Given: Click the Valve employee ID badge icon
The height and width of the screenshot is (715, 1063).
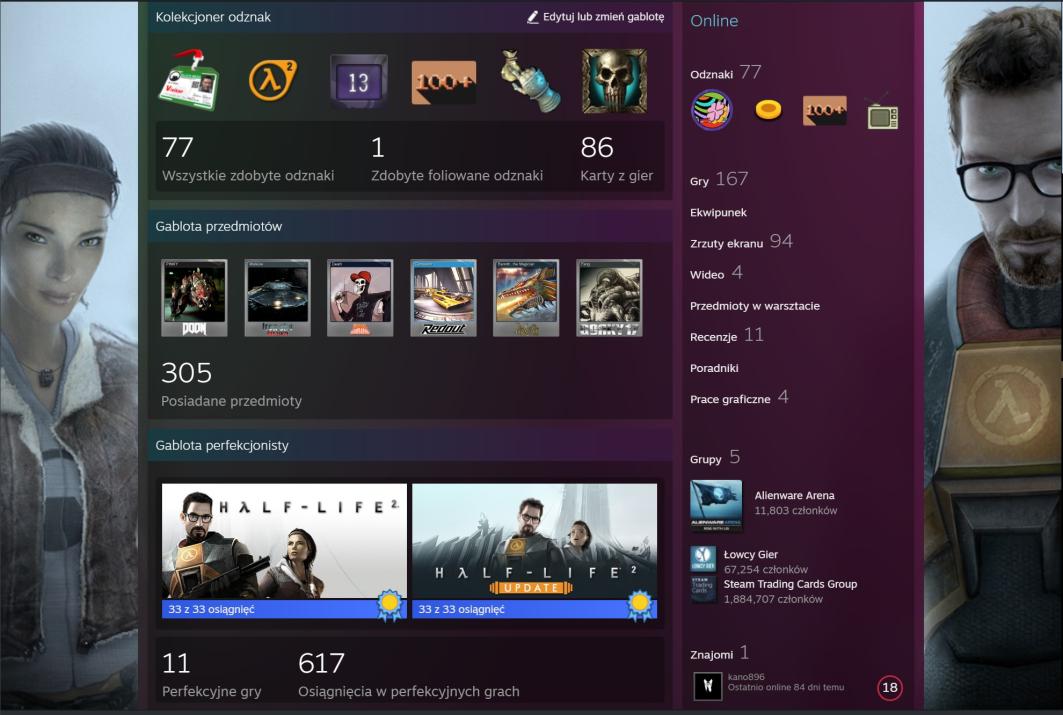Looking at the screenshot, I should [194, 81].
